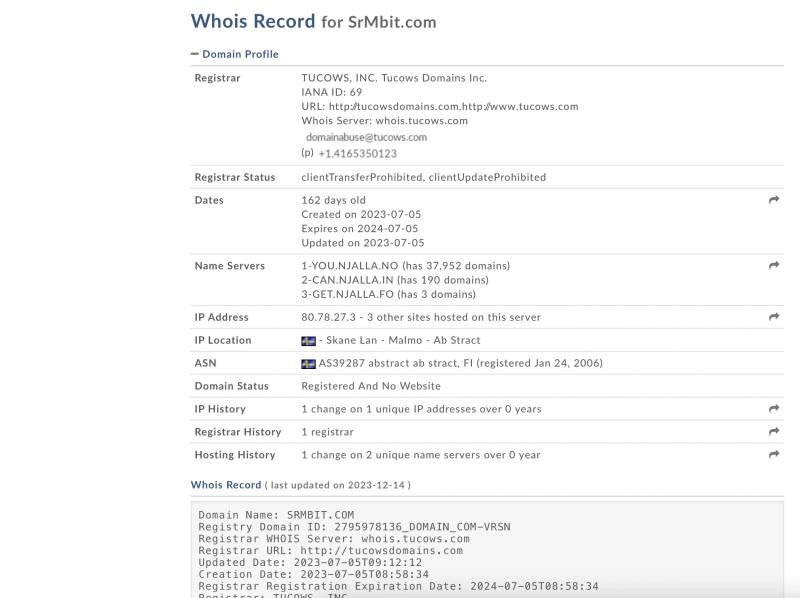Open the arrow icon in IP Address row
The width and height of the screenshot is (800, 598).
click(x=774, y=317)
